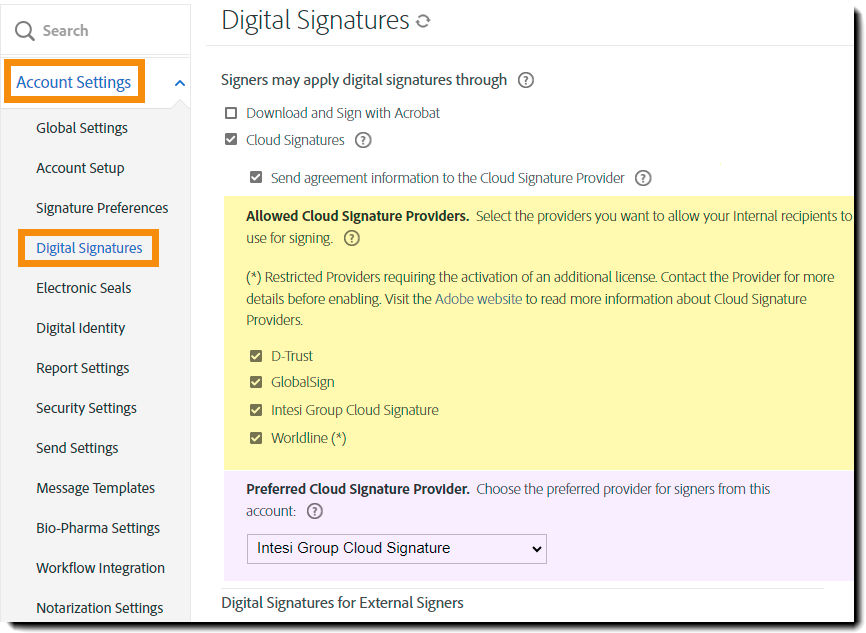Enable Download and Sign with Acrobat
Image resolution: width=866 pixels, height=633 pixels.
[230, 113]
